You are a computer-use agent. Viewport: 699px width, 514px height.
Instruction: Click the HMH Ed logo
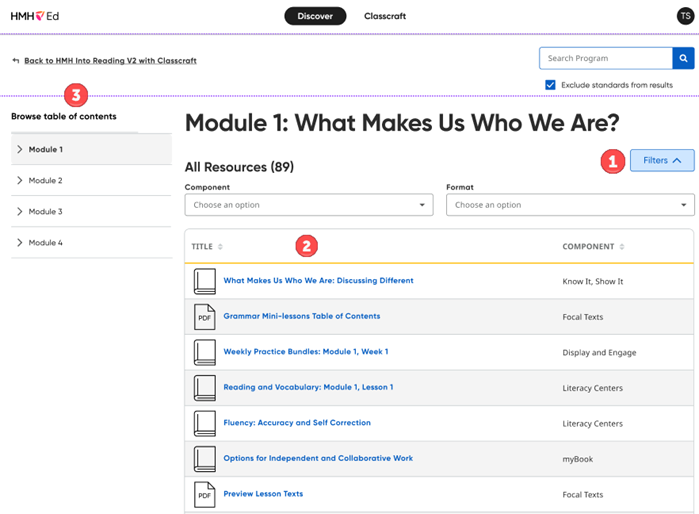[35, 16]
